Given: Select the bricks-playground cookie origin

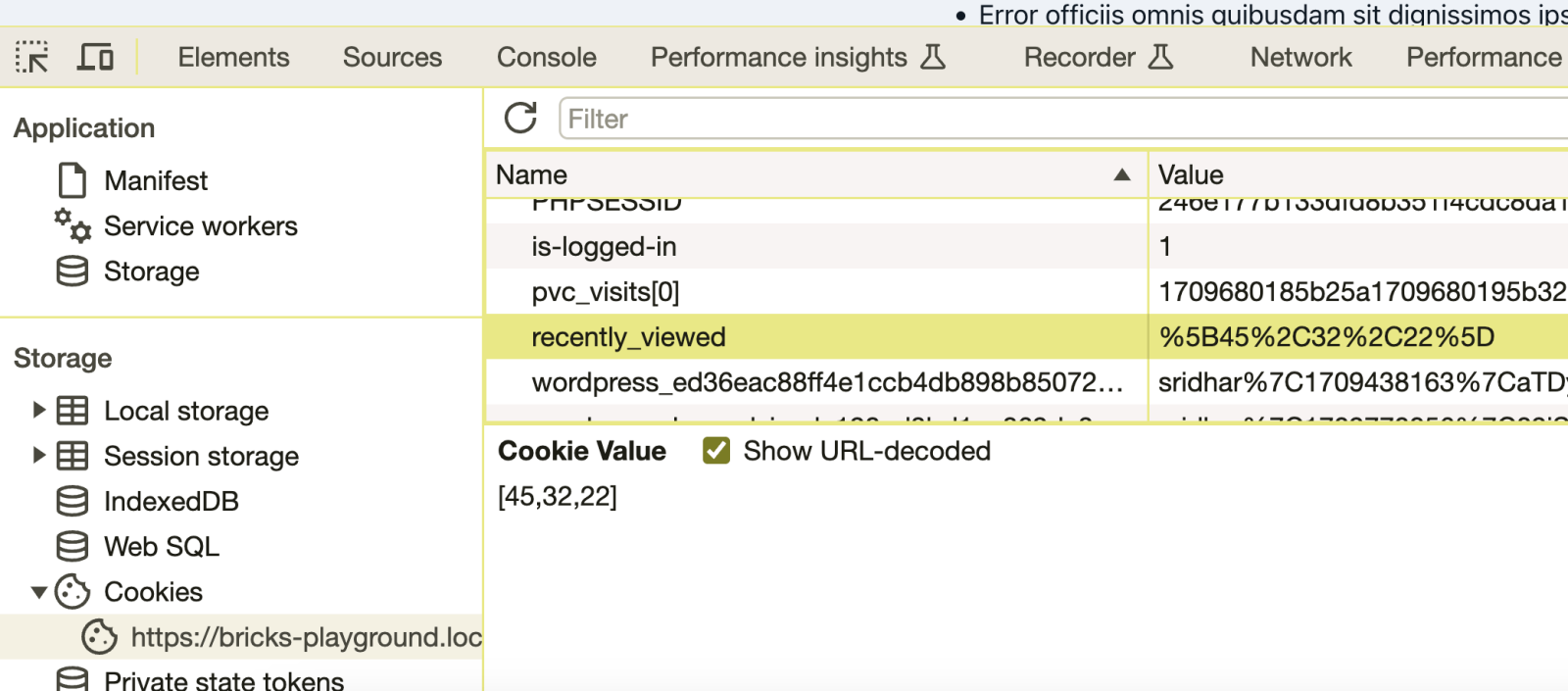Looking at the screenshot, I should point(306,637).
